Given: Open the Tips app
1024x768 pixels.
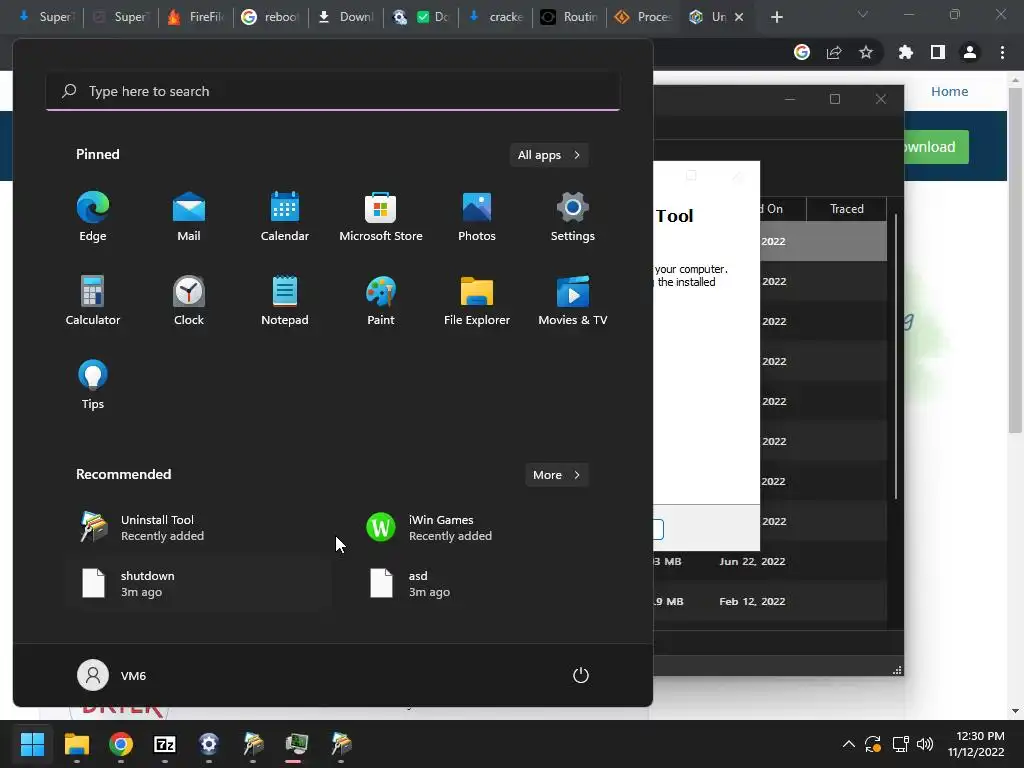Looking at the screenshot, I should pyautogui.click(x=93, y=385).
